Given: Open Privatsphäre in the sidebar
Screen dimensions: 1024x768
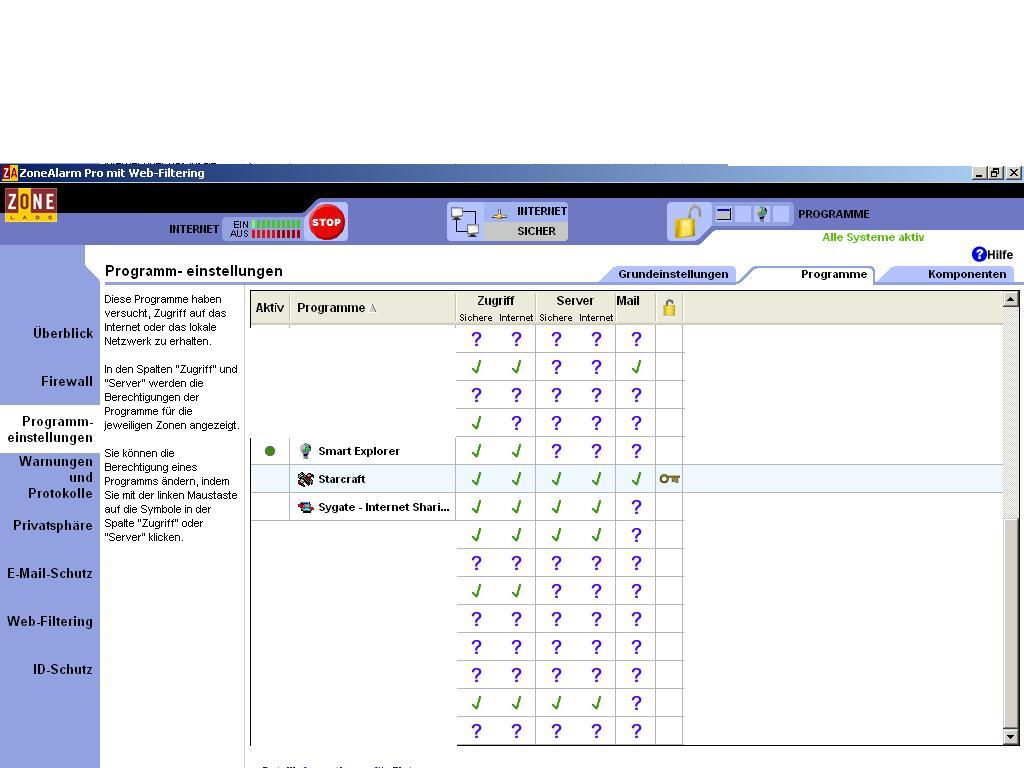Looking at the screenshot, I should click(x=53, y=525).
